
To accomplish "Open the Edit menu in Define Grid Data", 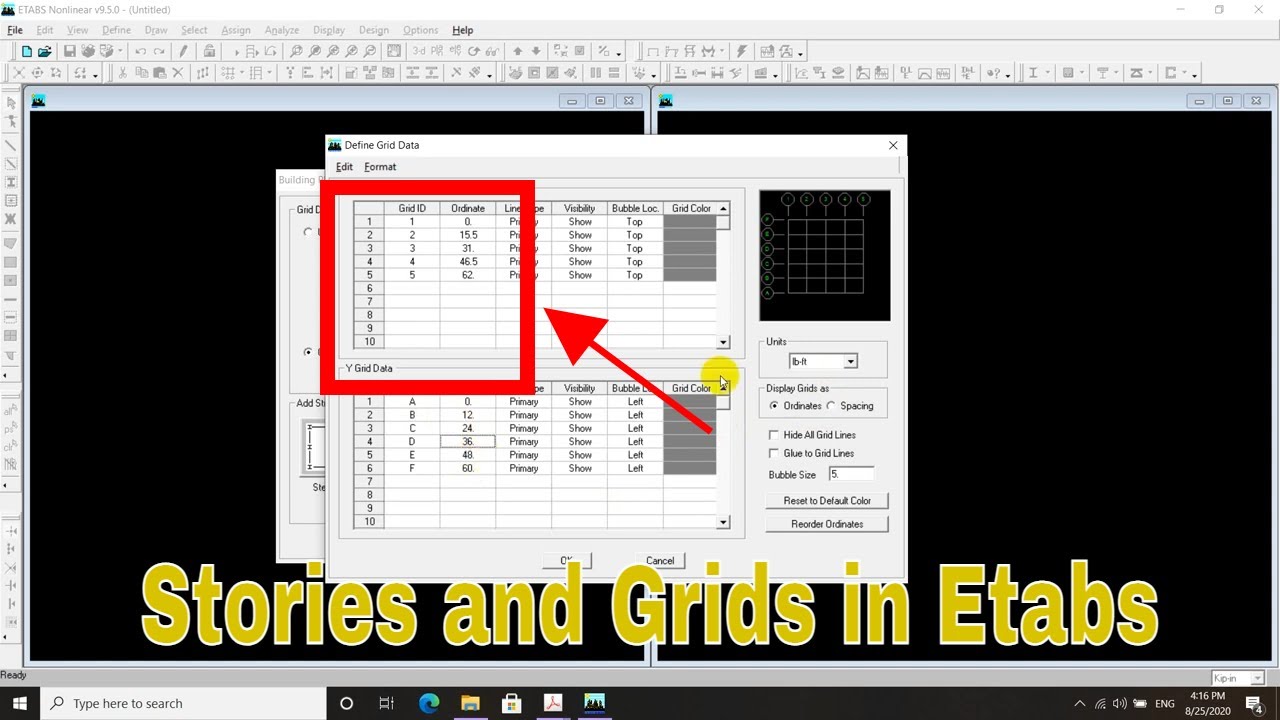I will click(x=344, y=167).
